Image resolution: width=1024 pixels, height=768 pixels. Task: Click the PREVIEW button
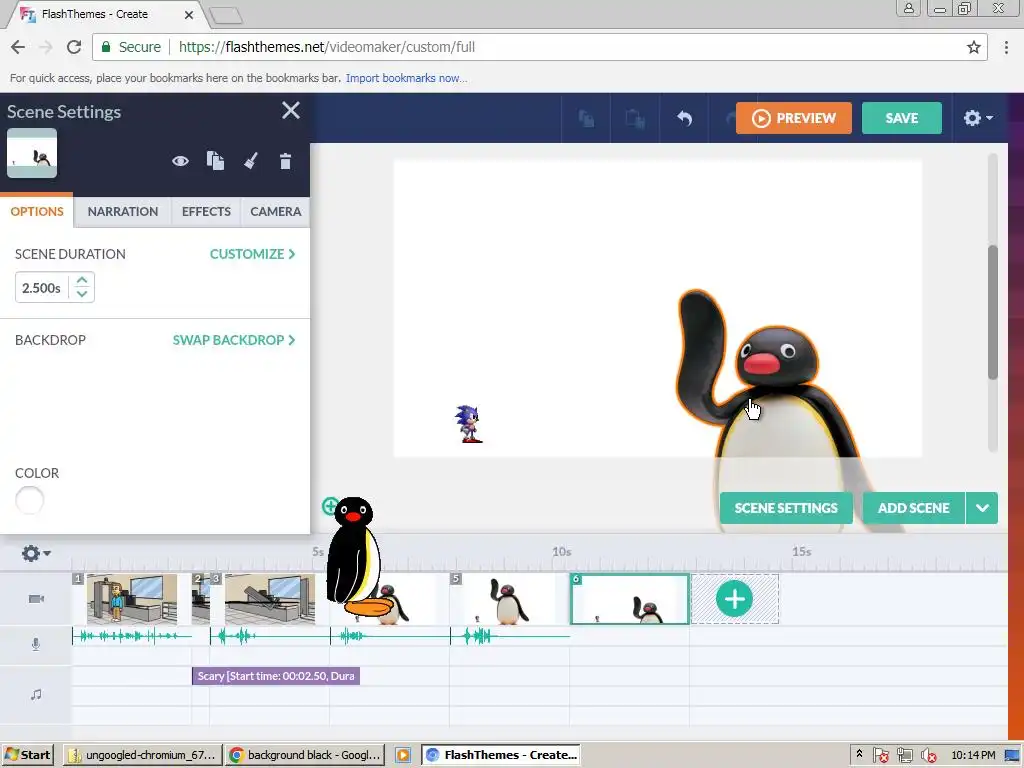point(793,118)
